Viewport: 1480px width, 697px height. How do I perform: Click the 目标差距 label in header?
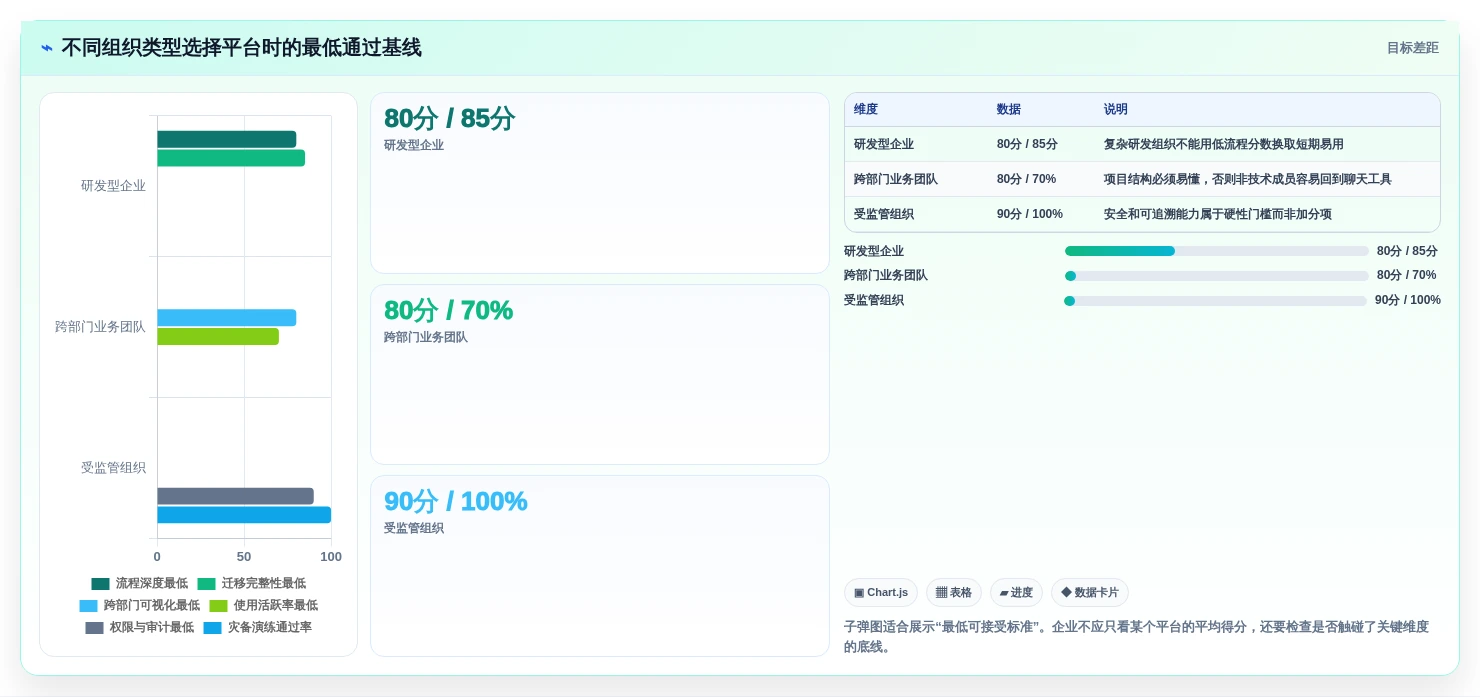click(x=1412, y=48)
